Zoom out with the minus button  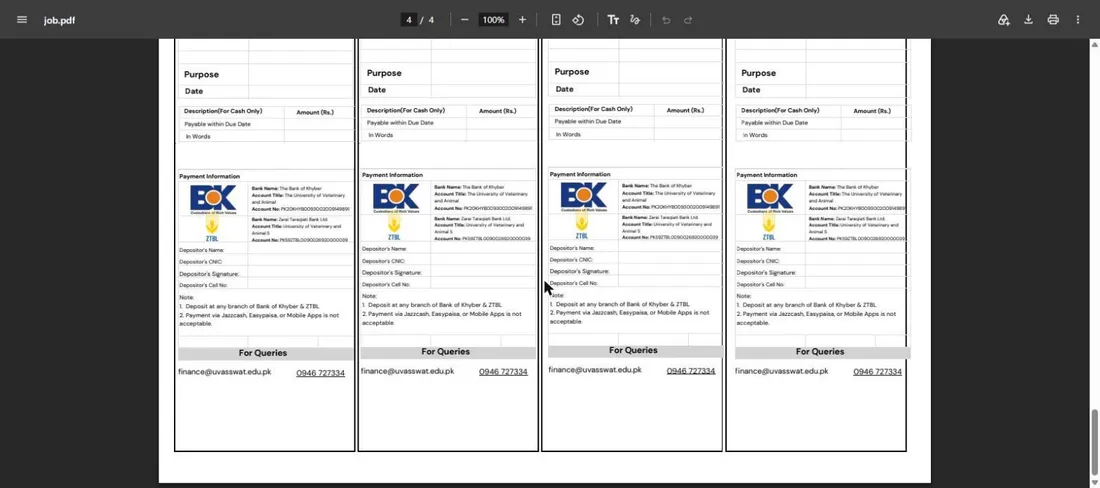click(464, 20)
